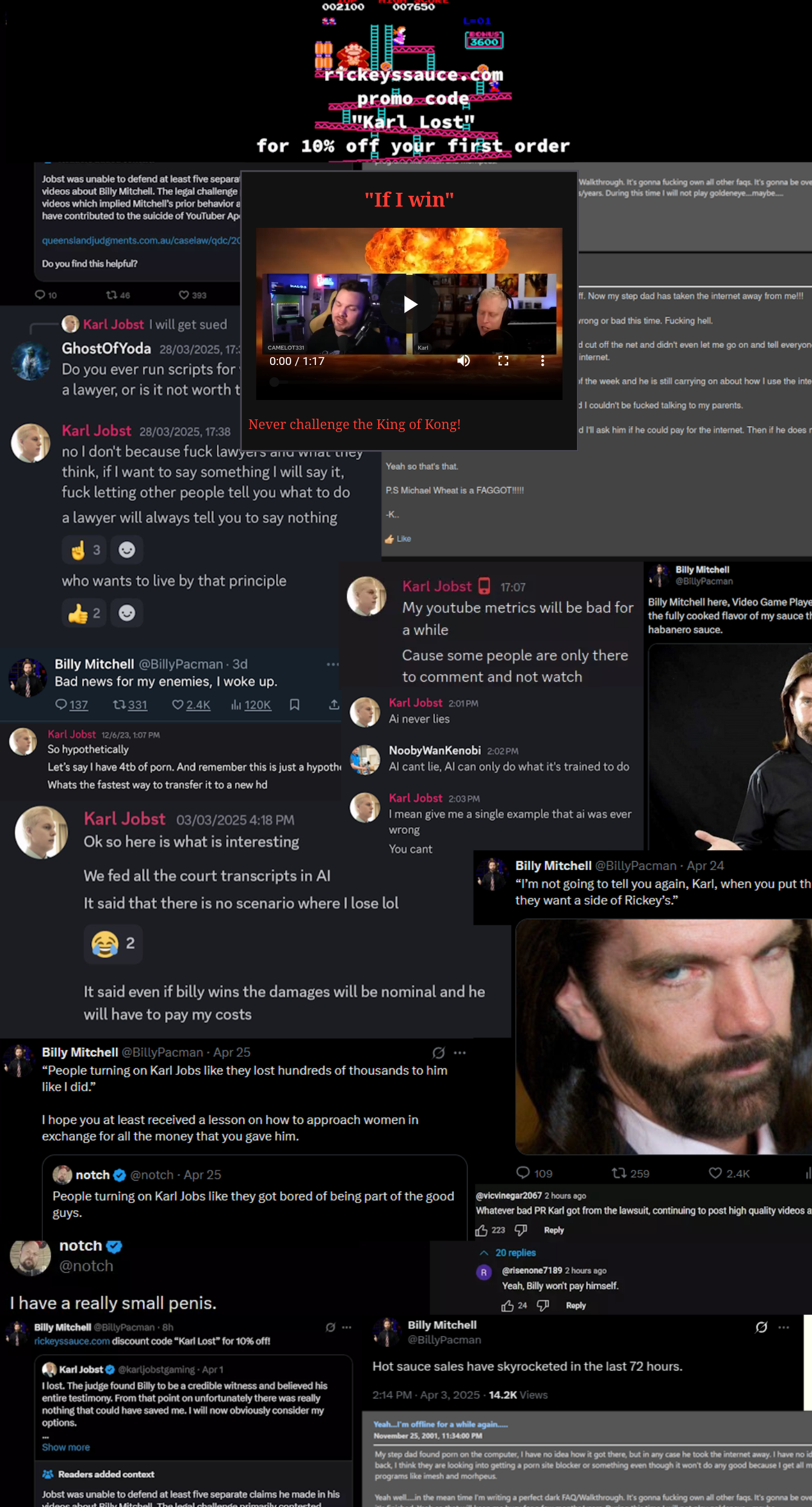Like the "Bad news for my enemies" tweet
The width and height of the screenshot is (812, 1507).
pyautogui.click(x=191, y=705)
